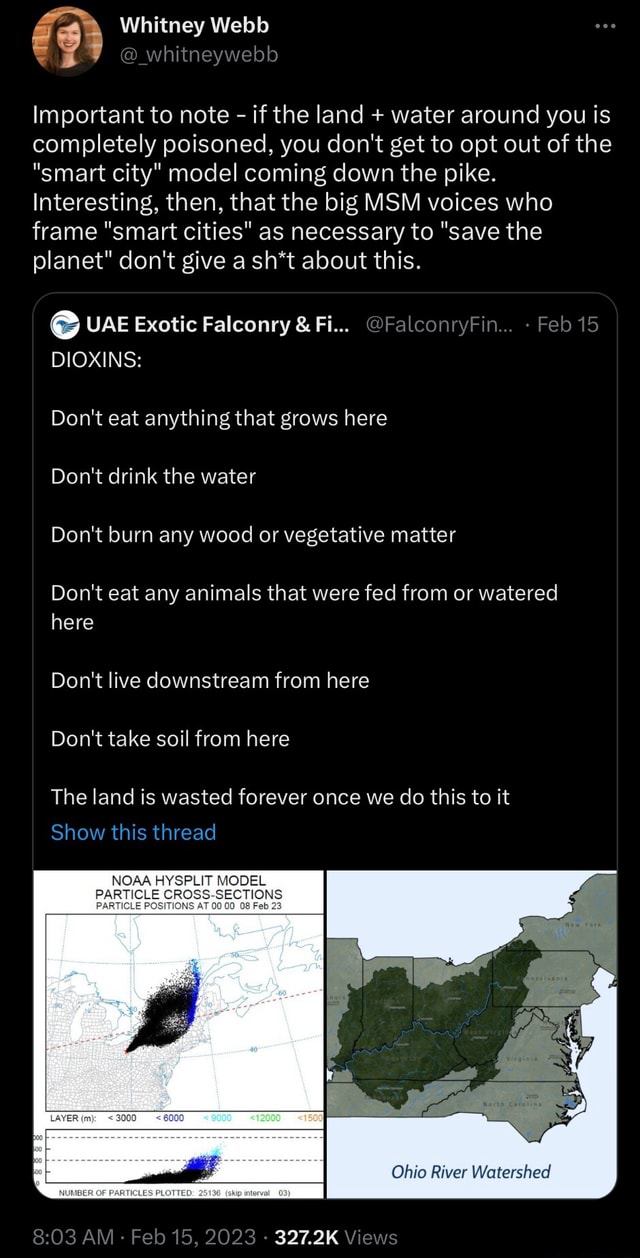Click the "Ohio River Watershed" map caption
The width and height of the screenshot is (640, 1258).
point(471,1171)
